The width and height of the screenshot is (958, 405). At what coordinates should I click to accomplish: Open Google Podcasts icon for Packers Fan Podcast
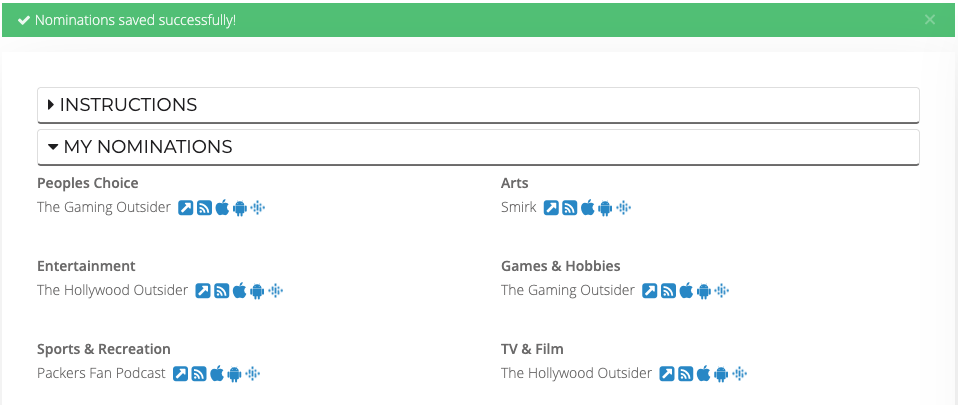point(254,374)
